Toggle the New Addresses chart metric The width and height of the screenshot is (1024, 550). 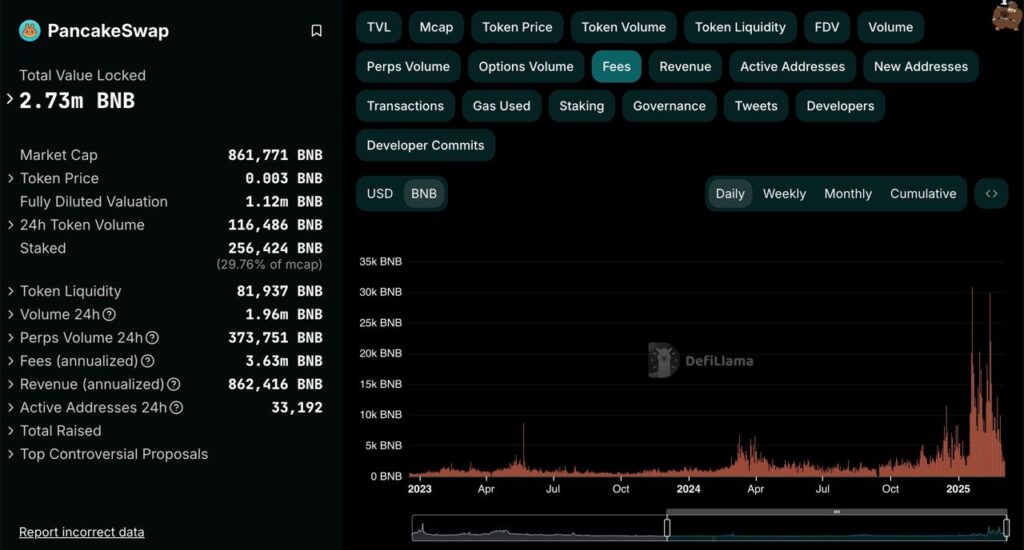pyautogui.click(x=921, y=67)
